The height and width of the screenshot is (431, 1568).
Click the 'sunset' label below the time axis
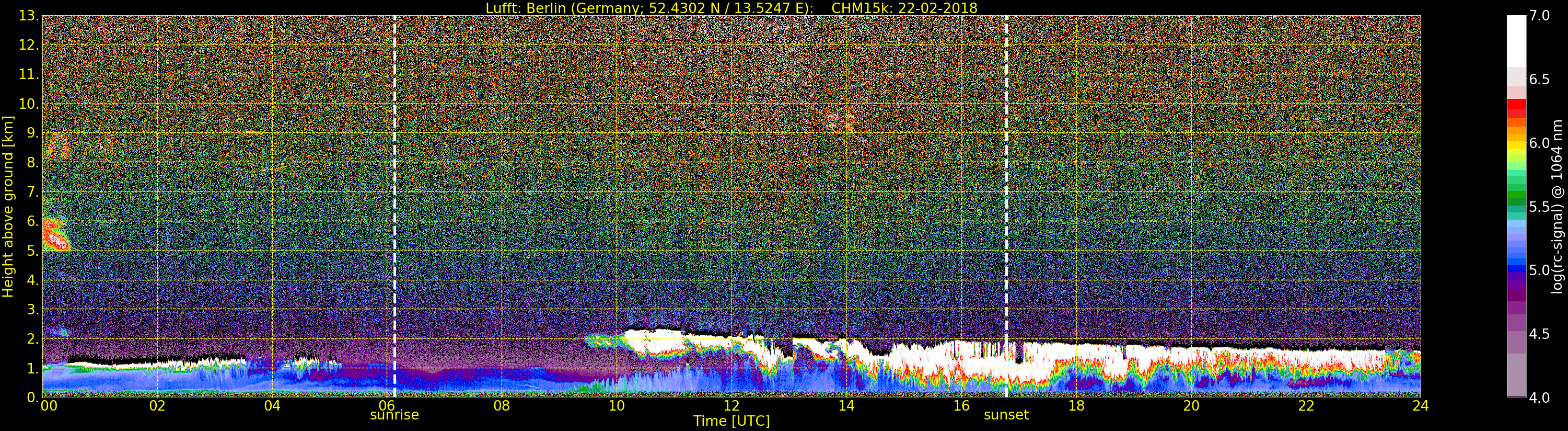coord(1006,415)
